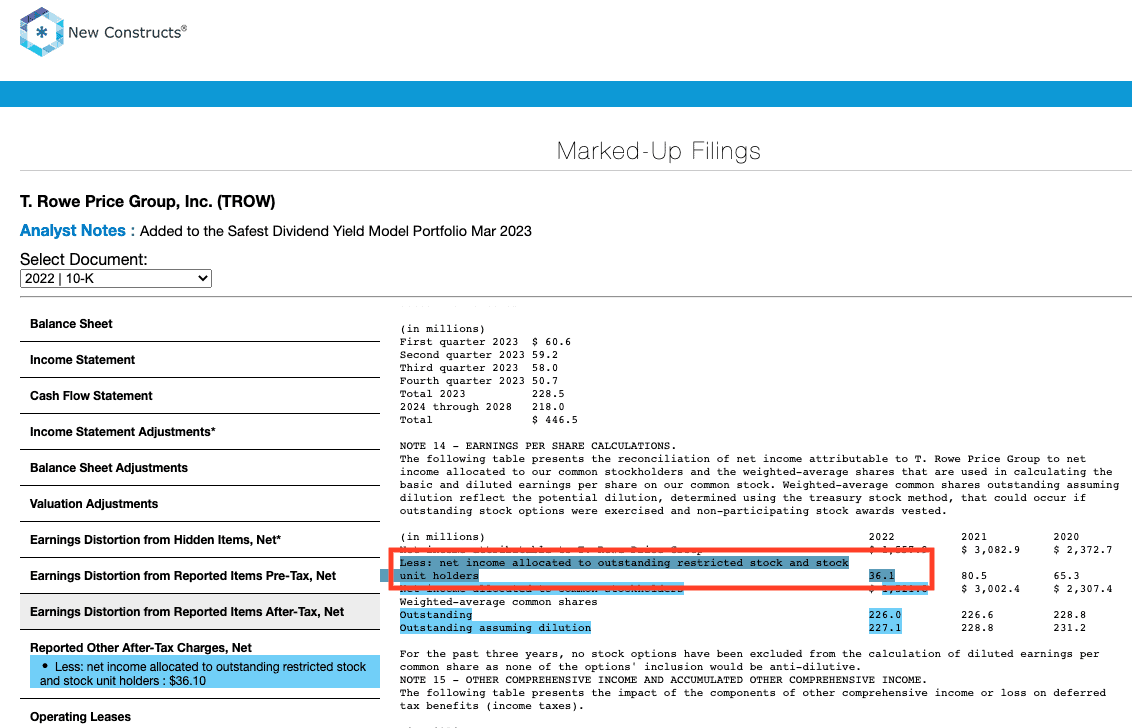Click the 231.2 diluted shares 2020 value
The image size is (1132, 728).
(x=1069, y=628)
